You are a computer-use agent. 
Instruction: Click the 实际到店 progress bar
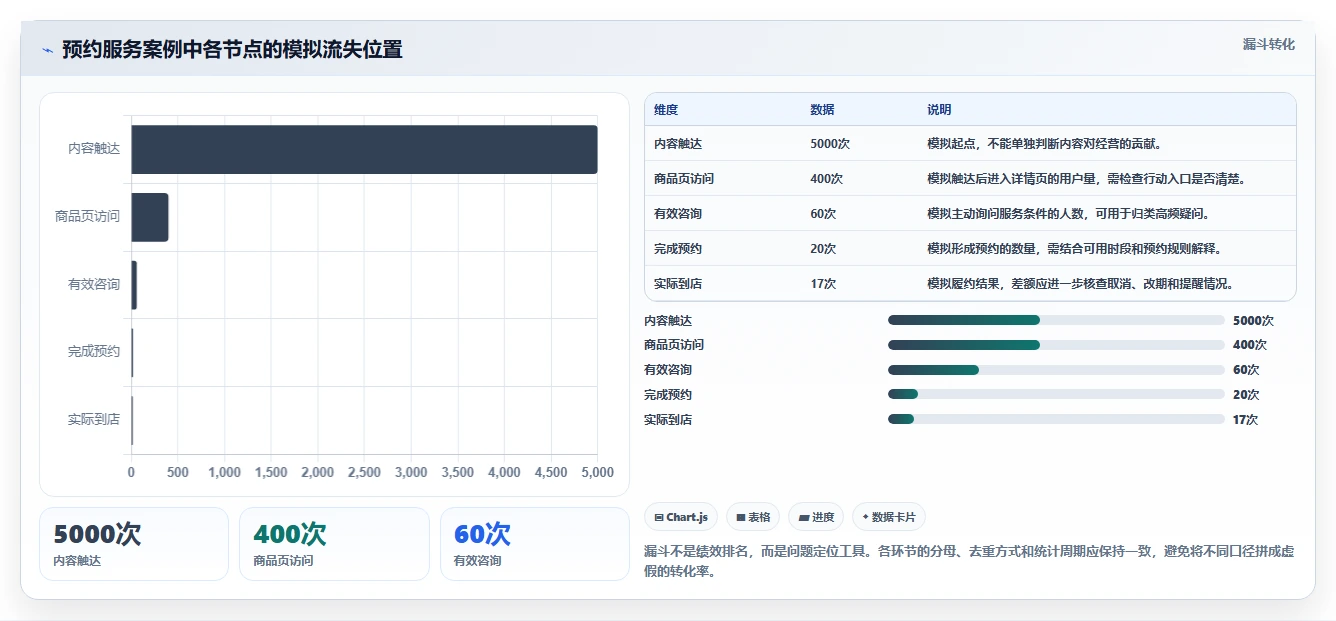coord(1056,419)
